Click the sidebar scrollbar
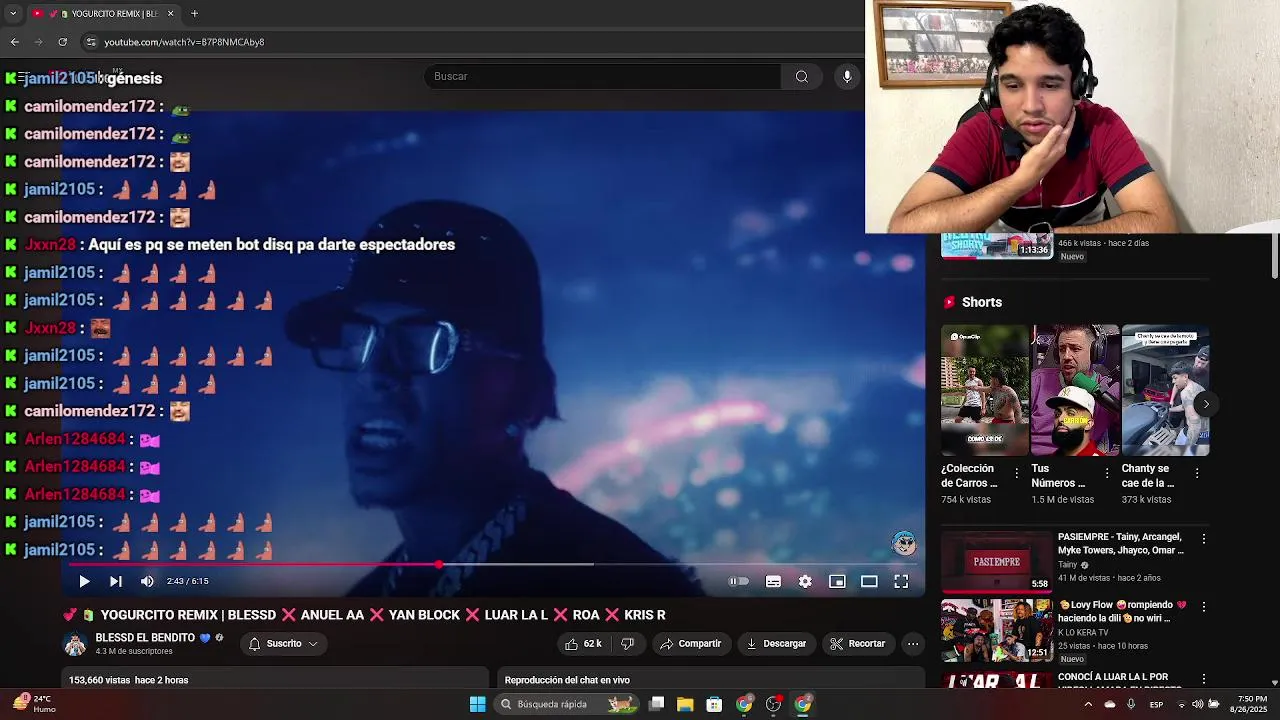The image size is (1280, 720). (x=1274, y=256)
